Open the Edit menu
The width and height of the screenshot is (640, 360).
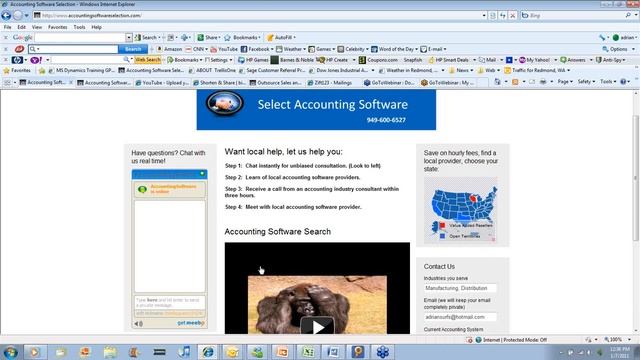pyautogui.click(x=22, y=27)
